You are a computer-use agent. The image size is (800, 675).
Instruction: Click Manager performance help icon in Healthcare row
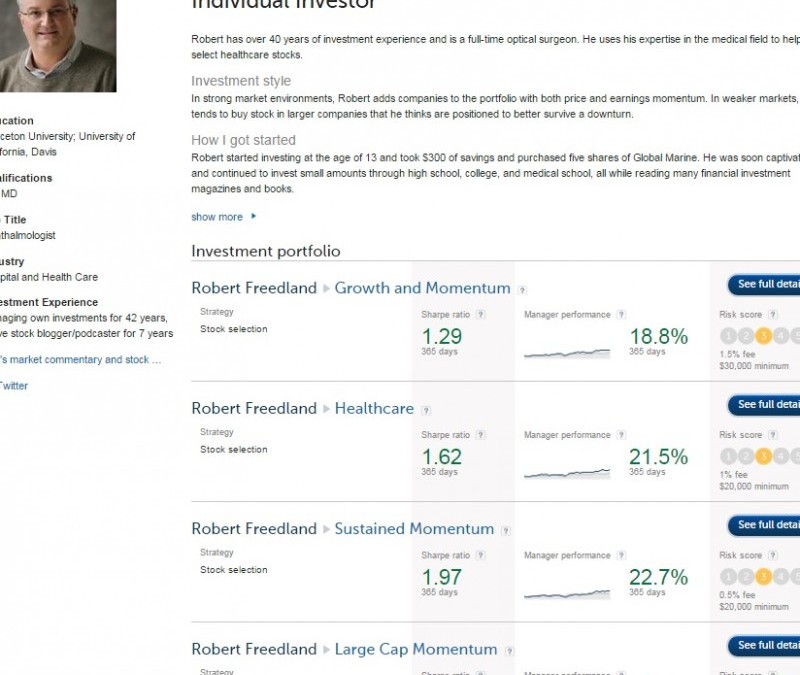(x=621, y=435)
